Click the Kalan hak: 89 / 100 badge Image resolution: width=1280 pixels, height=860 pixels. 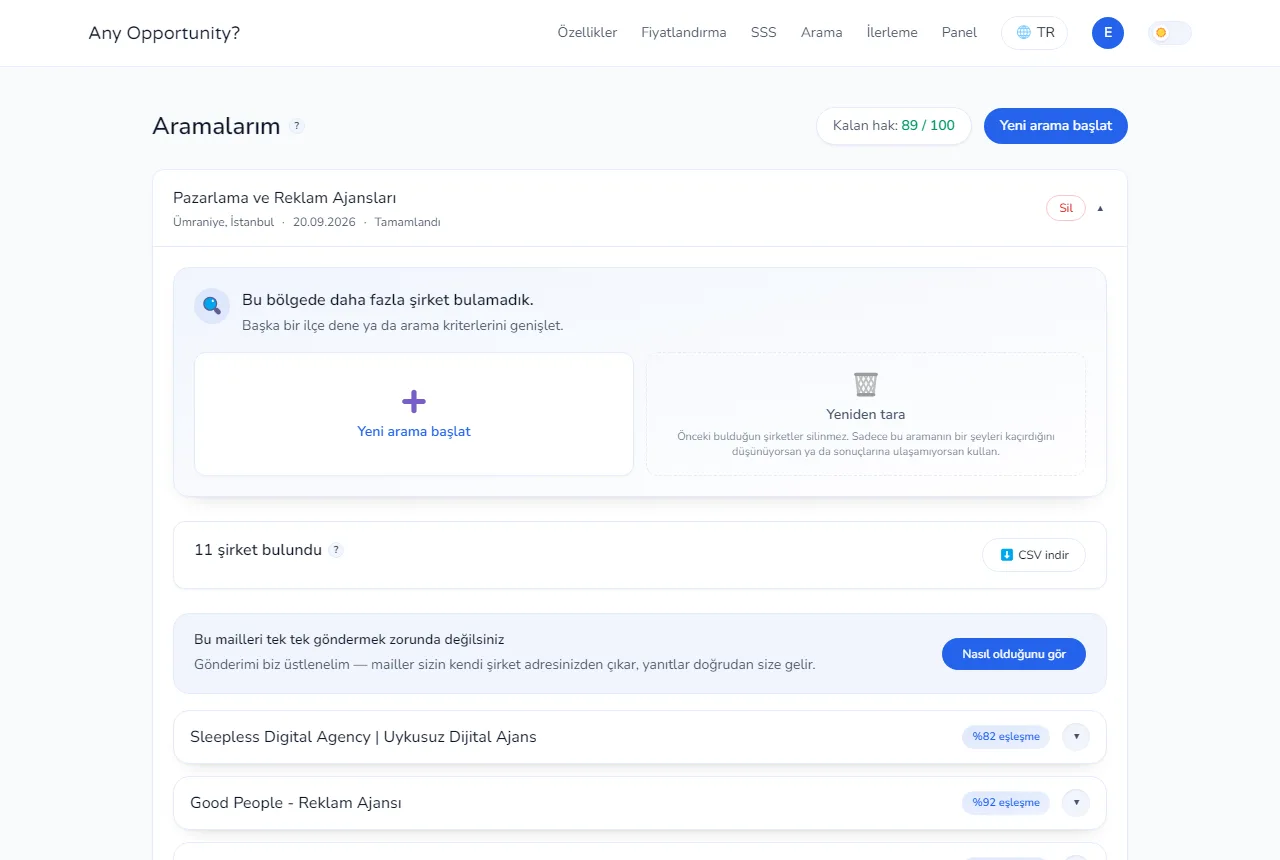tap(894, 126)
